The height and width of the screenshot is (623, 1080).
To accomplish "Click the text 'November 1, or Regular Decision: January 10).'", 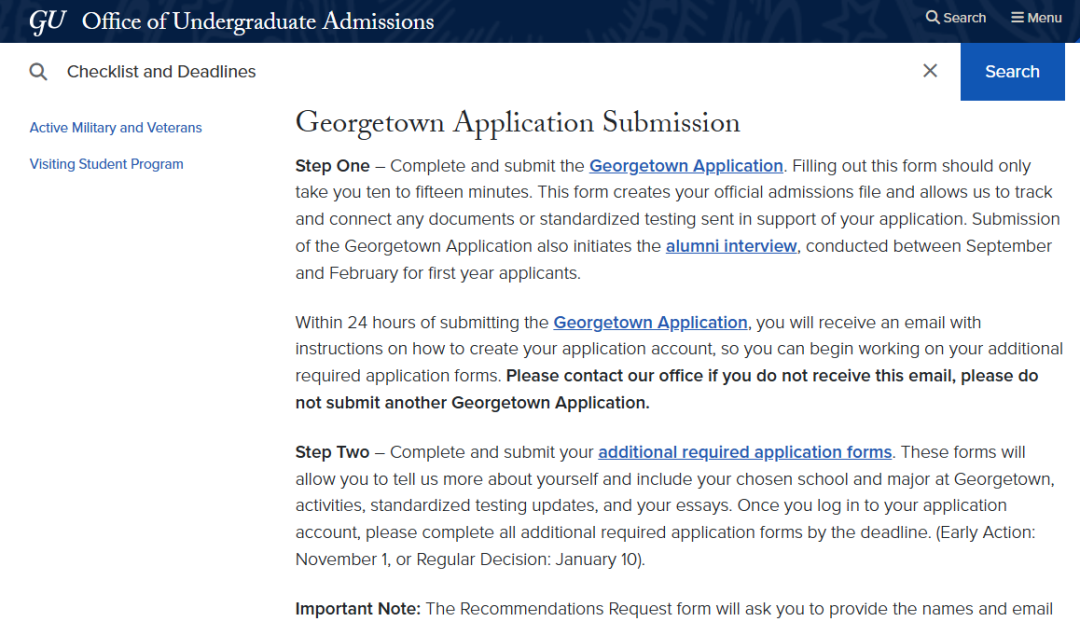I will (x=470, y=559).
